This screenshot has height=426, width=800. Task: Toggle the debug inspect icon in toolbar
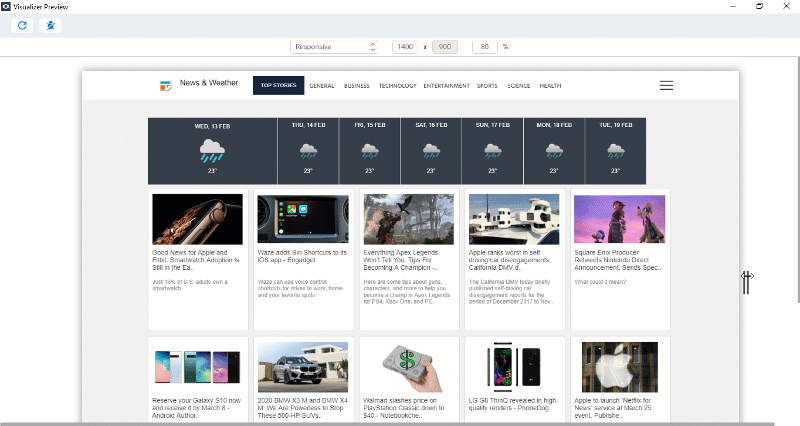pos(51,26)
